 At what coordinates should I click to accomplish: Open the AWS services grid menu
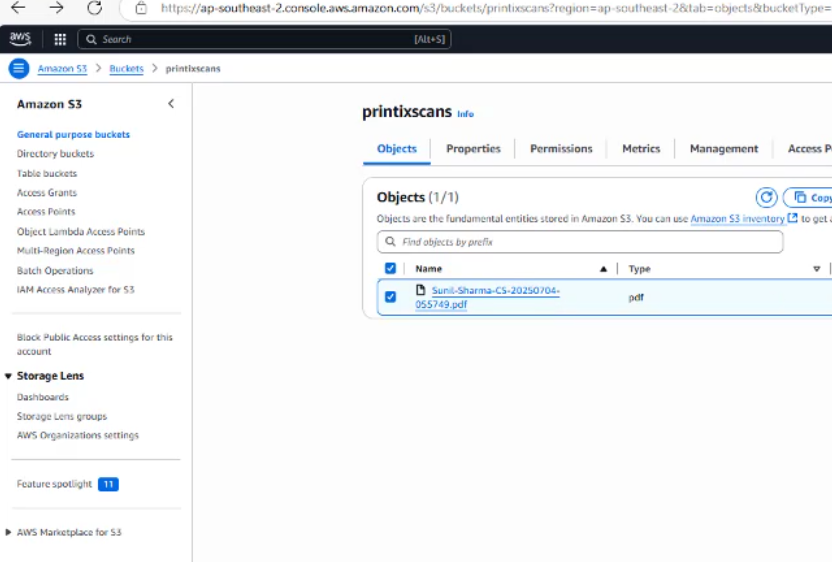(x=60, y=39)
